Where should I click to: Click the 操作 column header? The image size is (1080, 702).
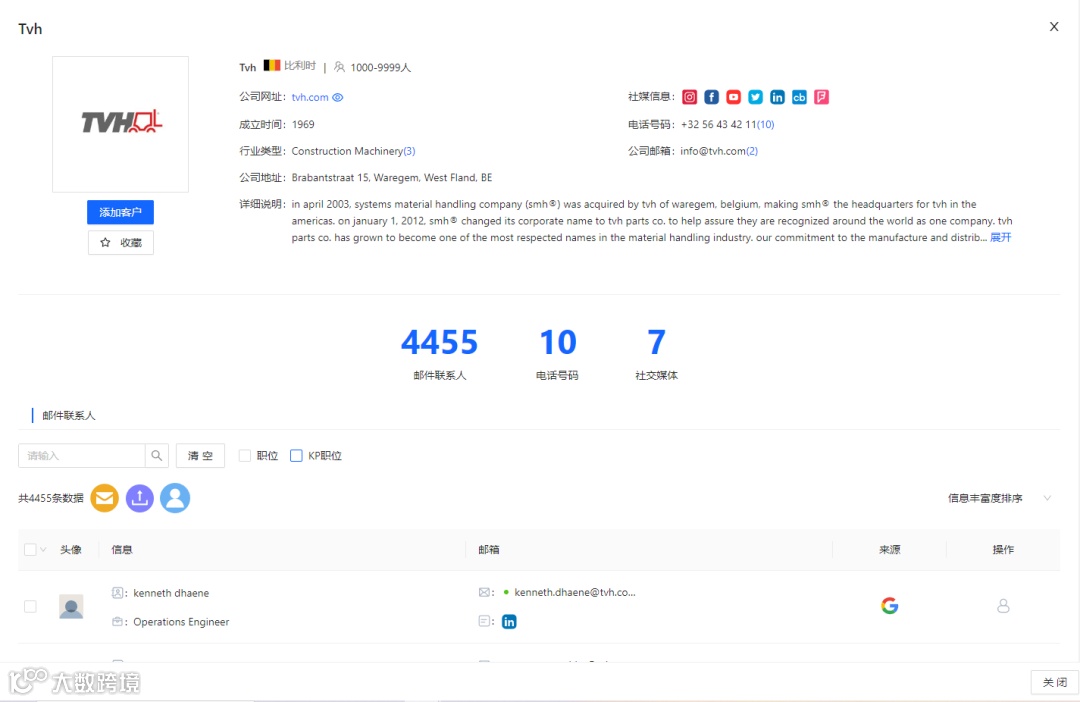click(x=1003, y=549)
